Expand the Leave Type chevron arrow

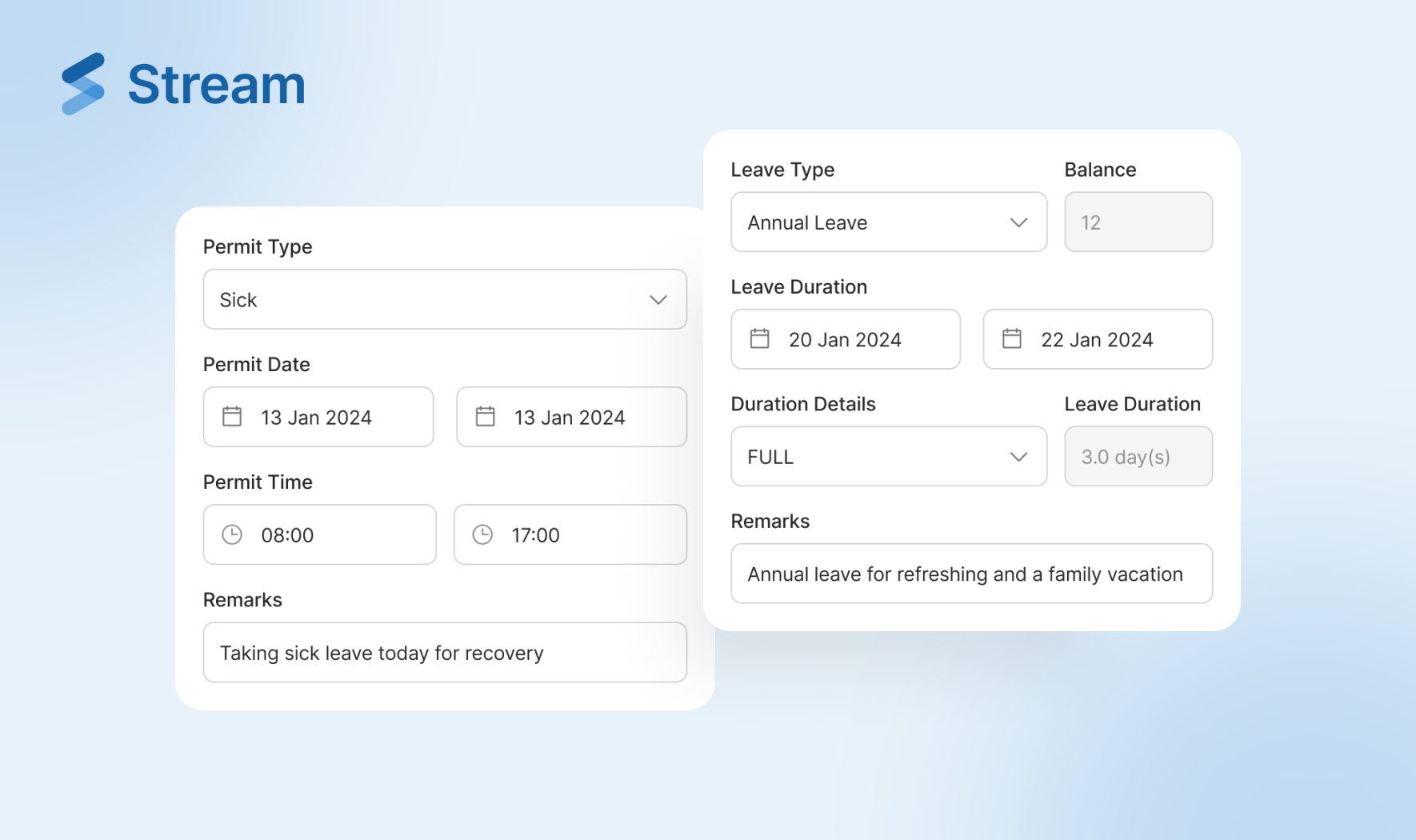(1018, 222)
